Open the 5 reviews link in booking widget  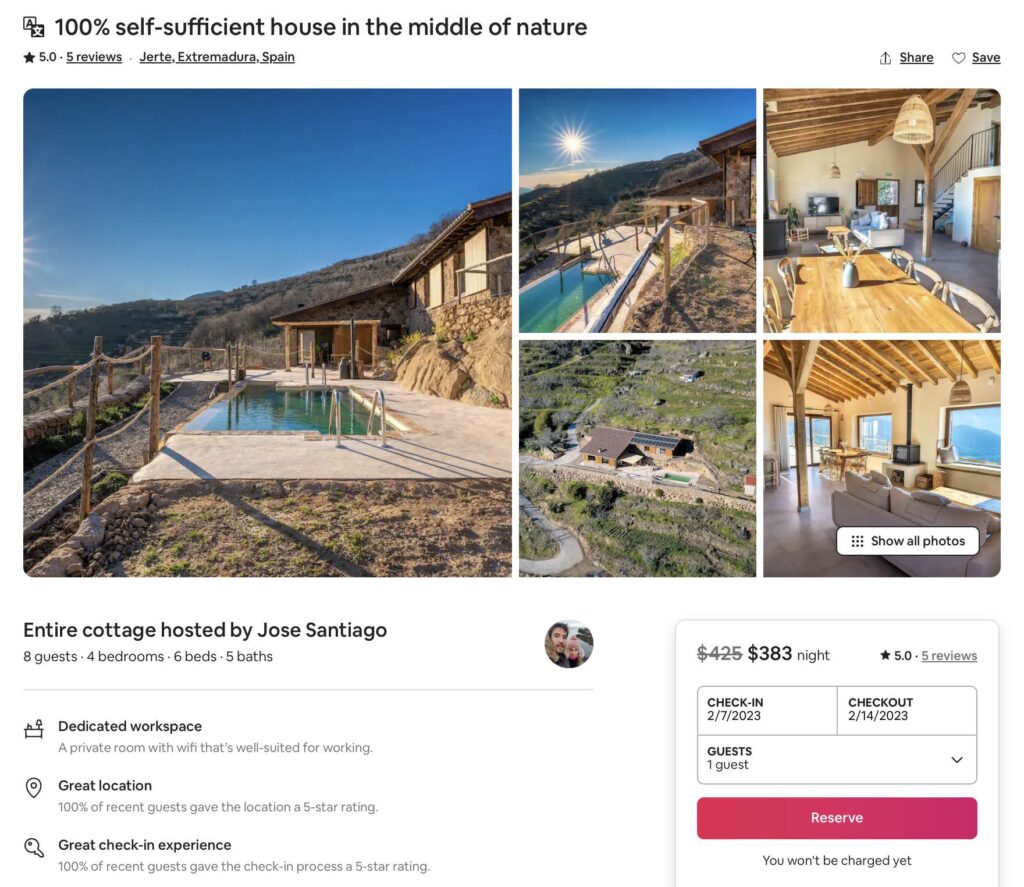tap(948, 655)
